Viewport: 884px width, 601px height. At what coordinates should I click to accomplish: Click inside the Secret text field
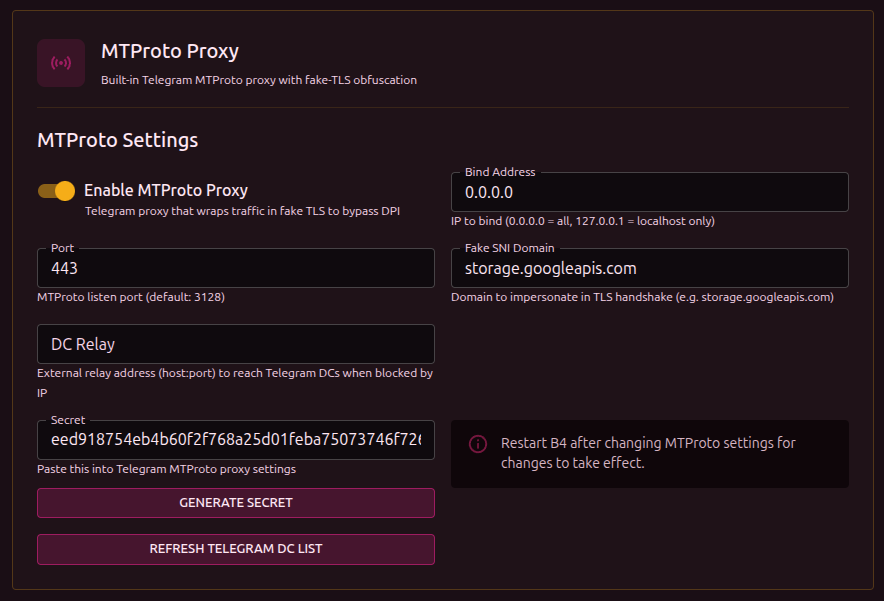click(235, 440)
